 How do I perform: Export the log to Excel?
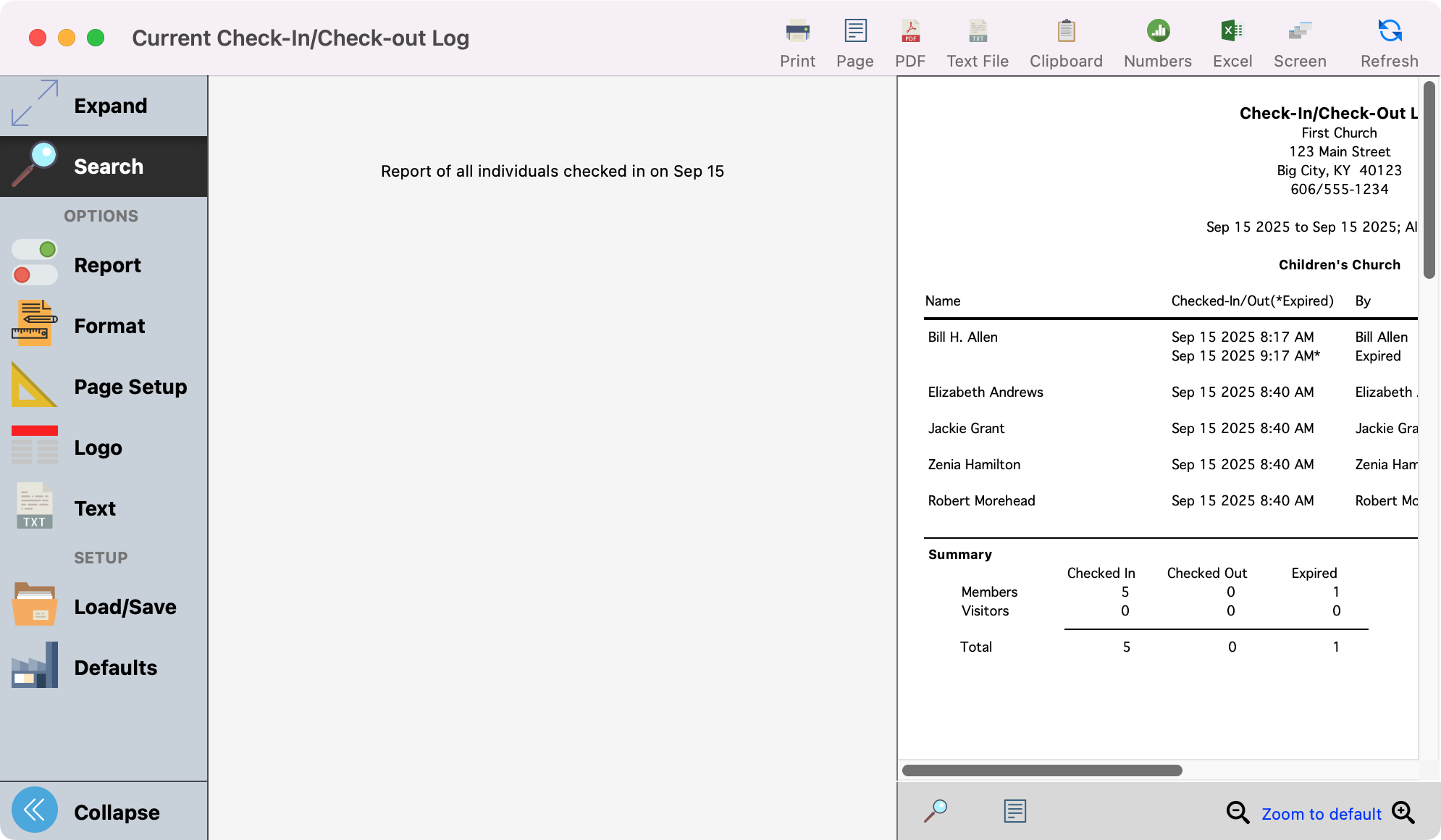point(1232,40)
